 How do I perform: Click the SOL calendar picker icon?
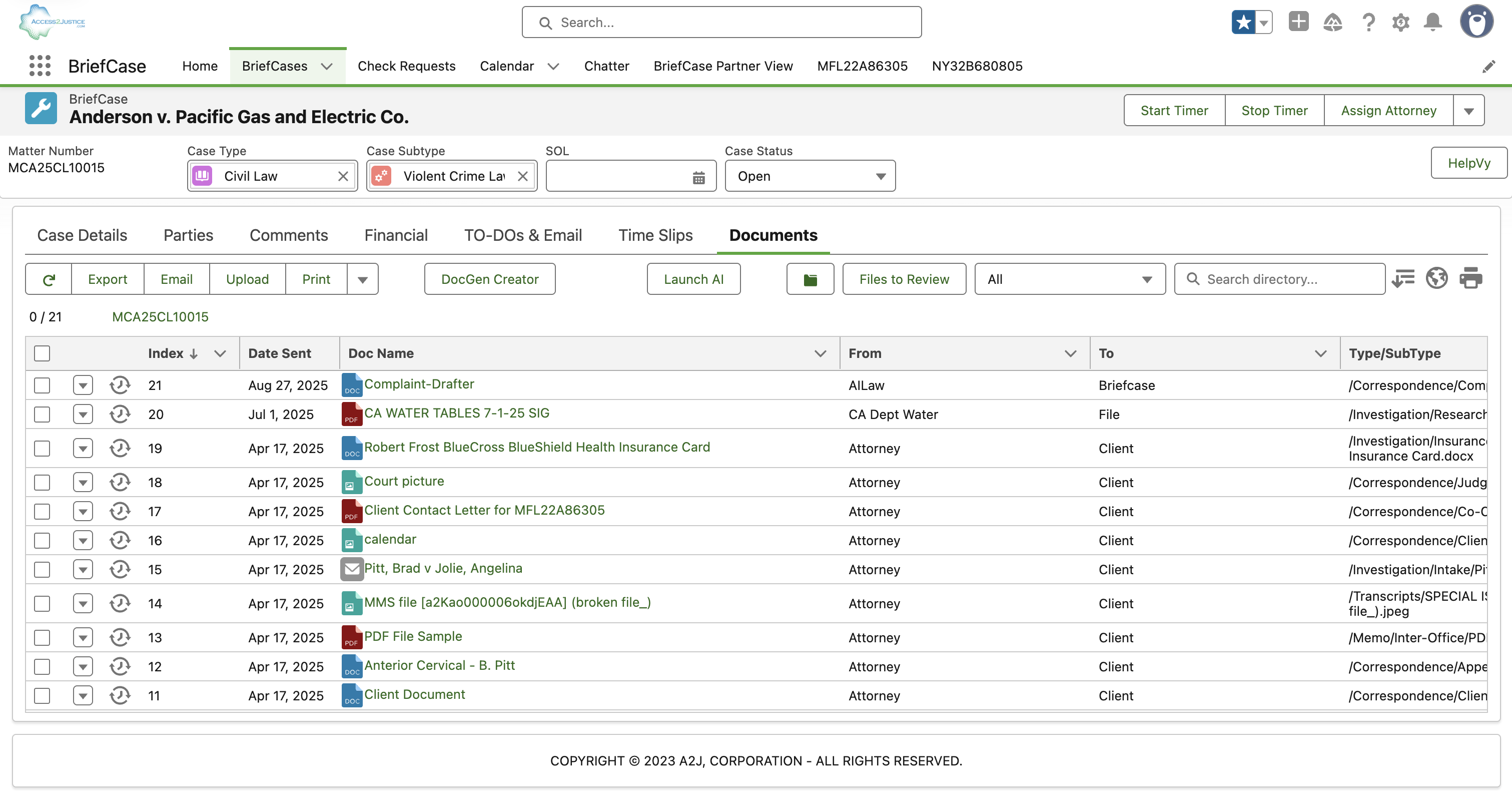coord(698,177)
